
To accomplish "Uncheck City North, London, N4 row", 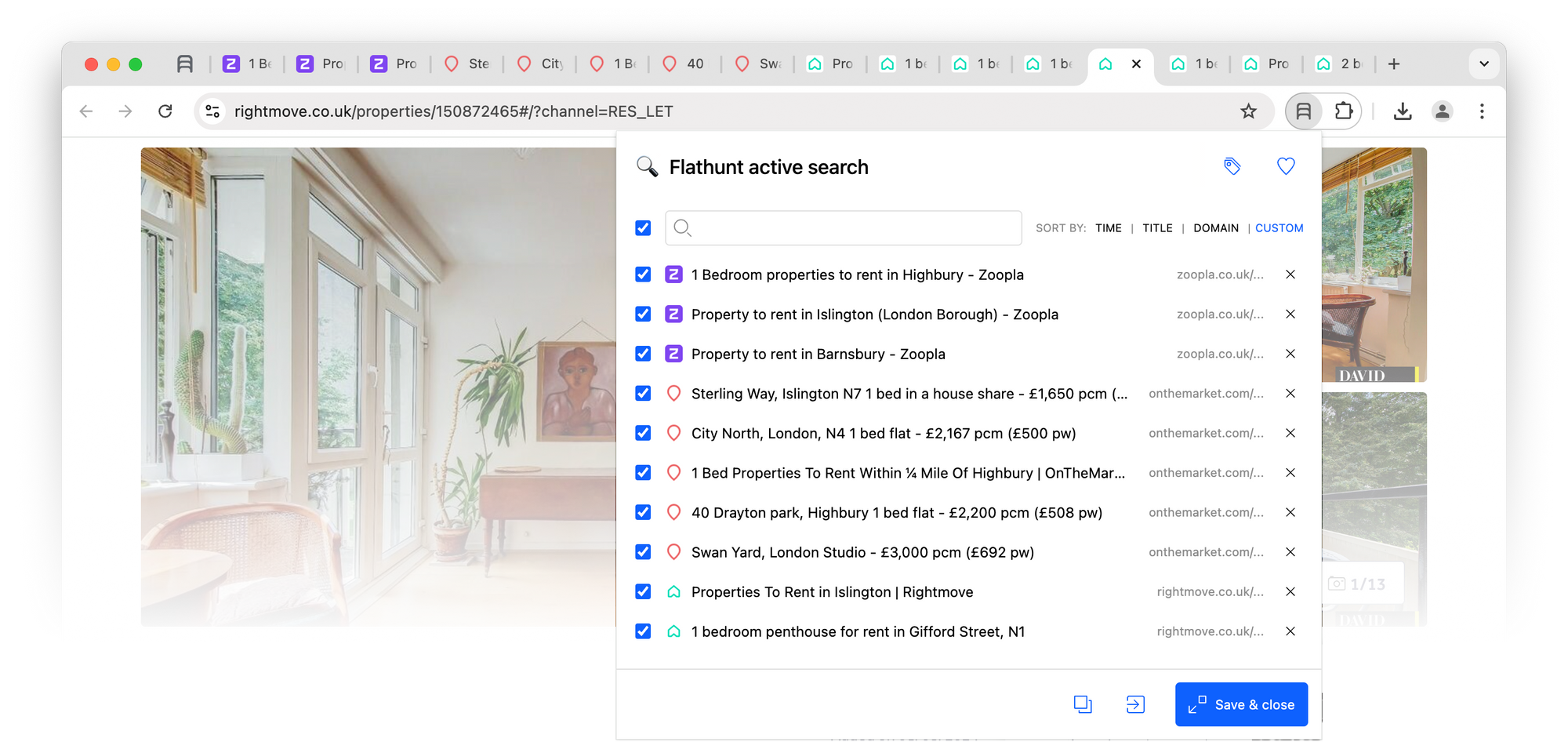I will coord(643,433).
